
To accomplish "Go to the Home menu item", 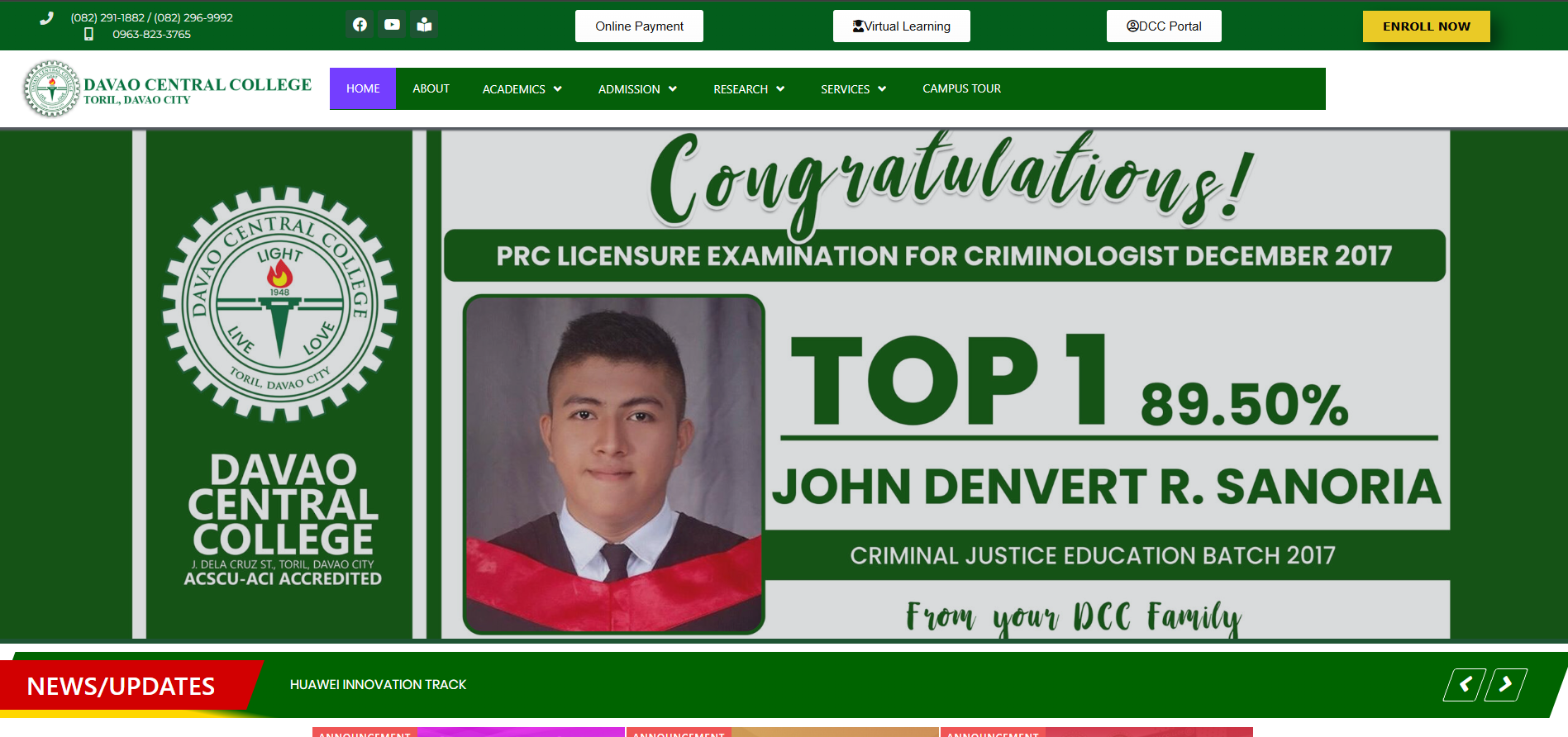I will coord(363,88).
